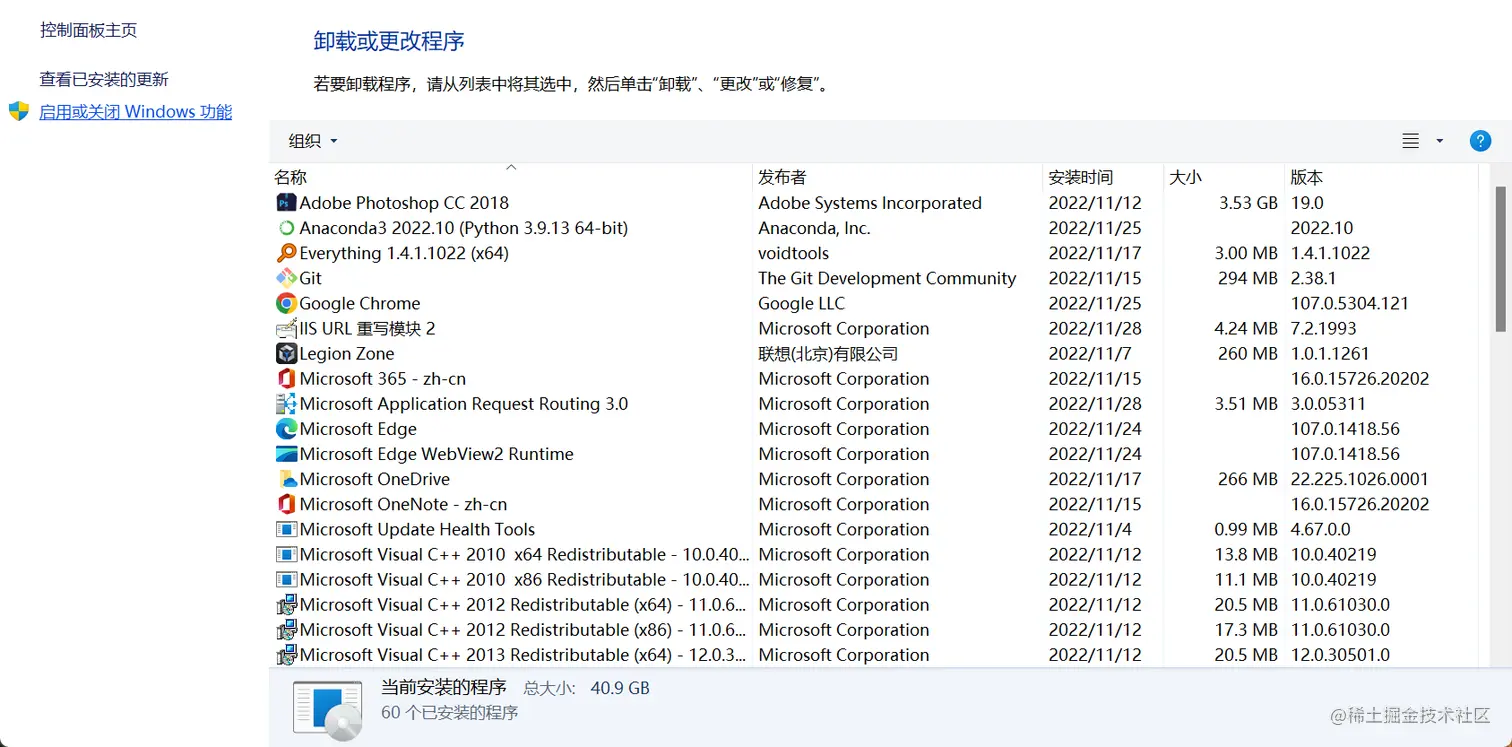Click version 22.225.1026.0001 cell
Screen dimensions: 1512x747
tap(1360, 479)
